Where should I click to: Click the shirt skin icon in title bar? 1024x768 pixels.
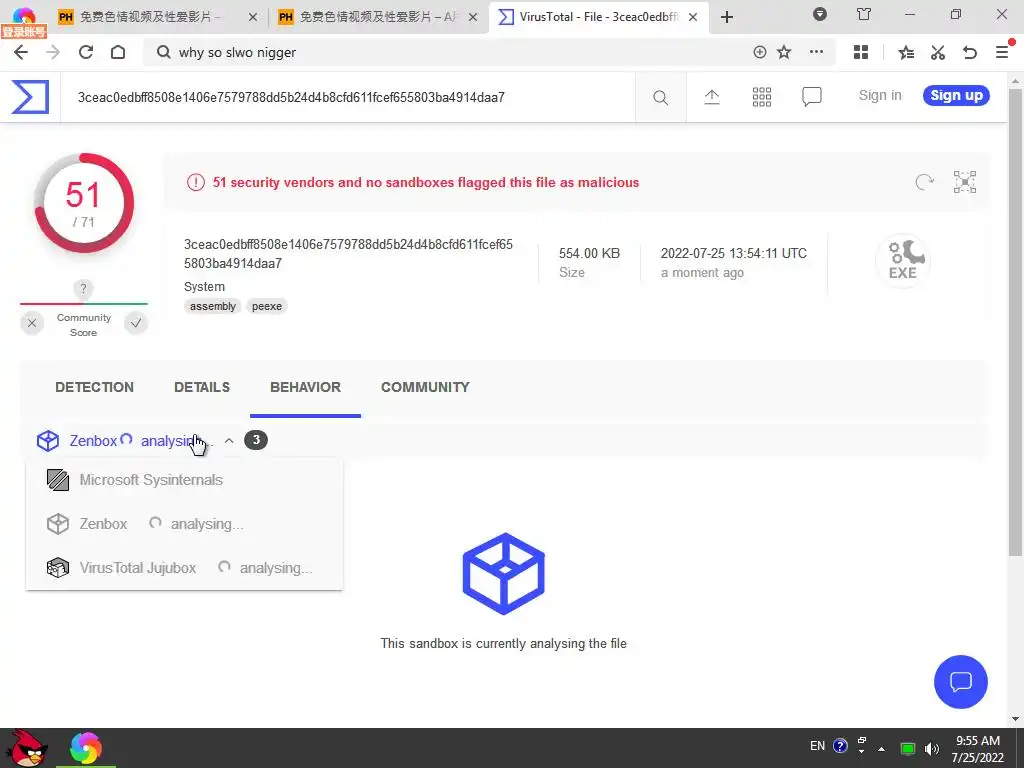[x=864, y=14]
